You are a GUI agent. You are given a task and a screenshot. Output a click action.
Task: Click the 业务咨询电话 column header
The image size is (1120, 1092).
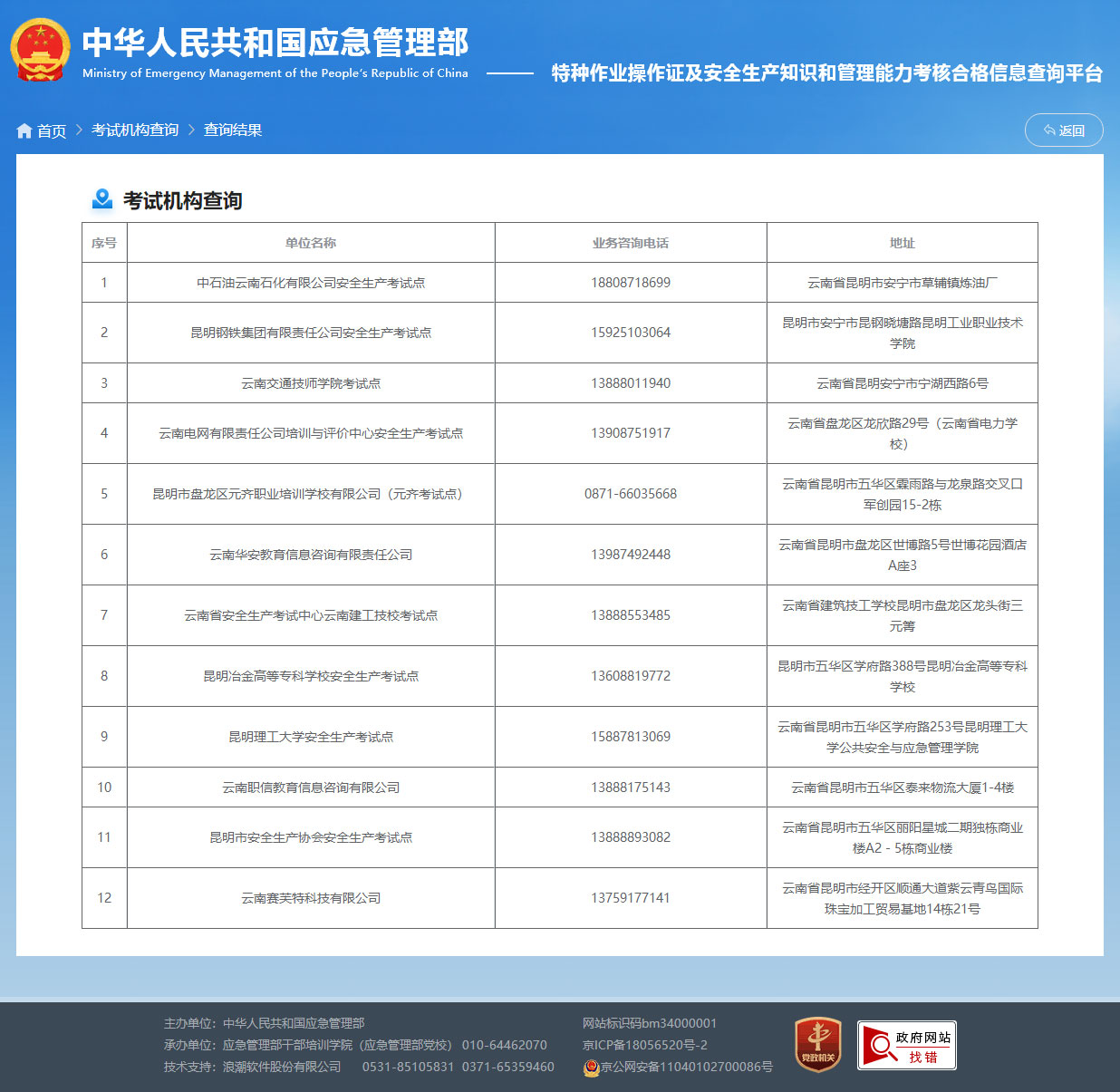(631, 243)
